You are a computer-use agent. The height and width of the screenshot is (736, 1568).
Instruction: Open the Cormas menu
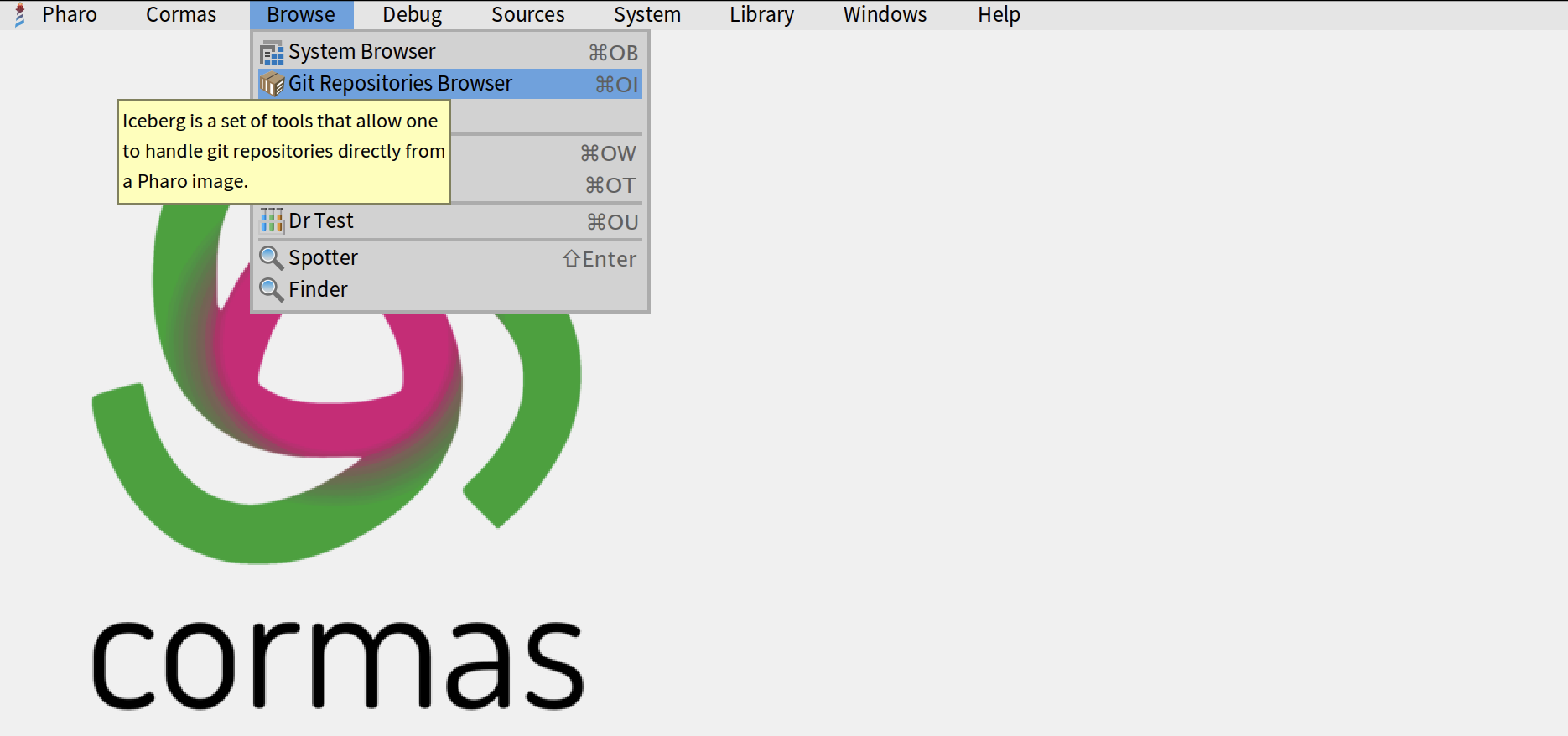click(x=180, y=15)
